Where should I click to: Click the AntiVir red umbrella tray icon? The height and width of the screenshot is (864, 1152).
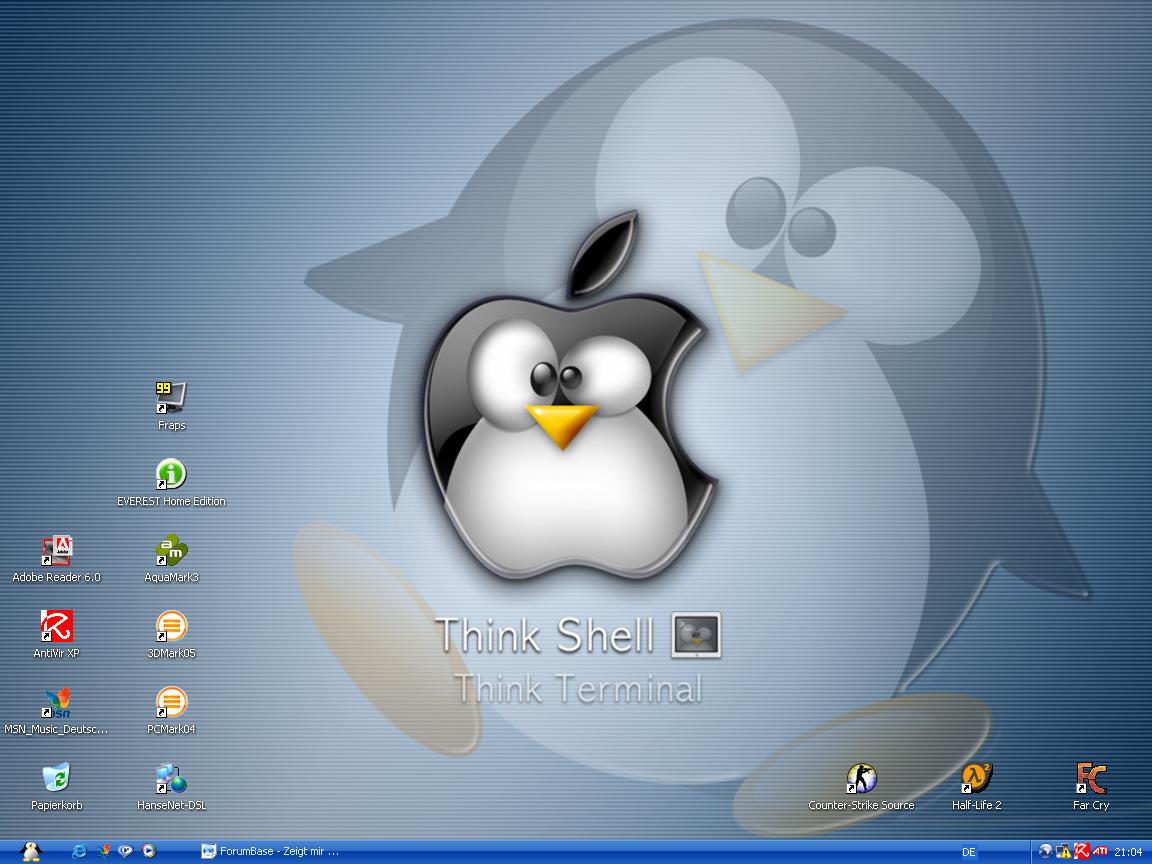(1081, 852)
